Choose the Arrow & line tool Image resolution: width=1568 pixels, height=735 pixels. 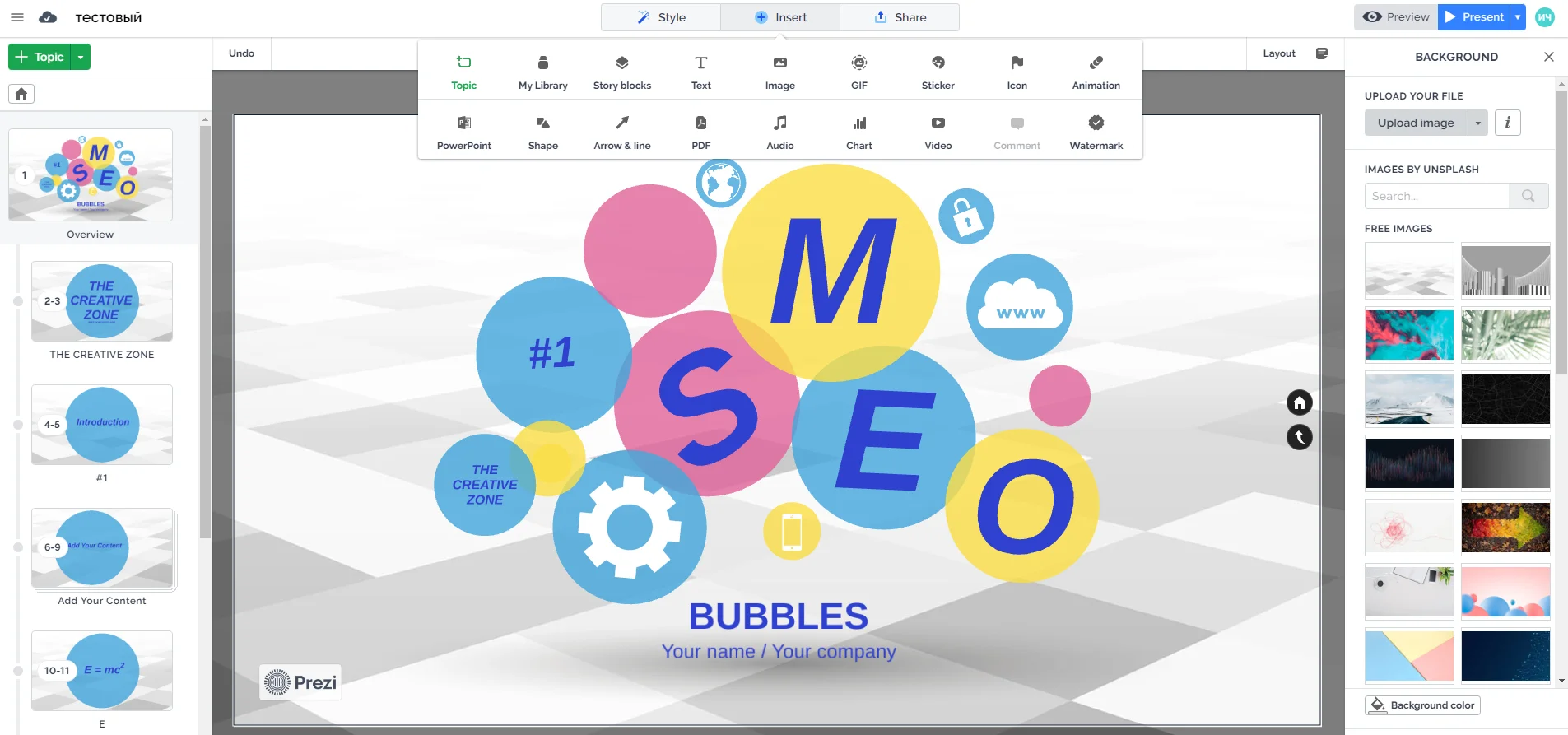(621, 133)
